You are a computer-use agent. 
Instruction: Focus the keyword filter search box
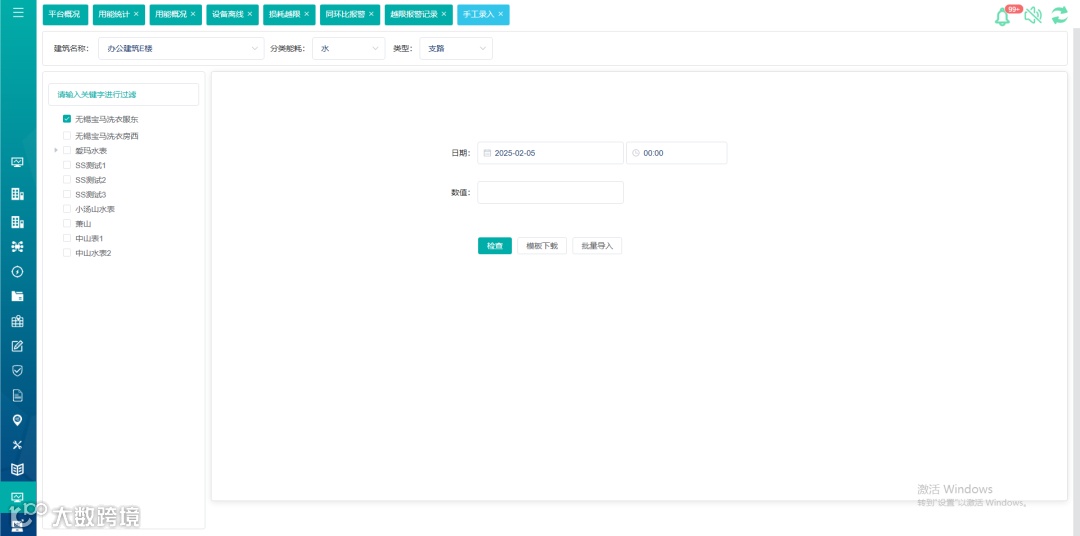point(123,94)
